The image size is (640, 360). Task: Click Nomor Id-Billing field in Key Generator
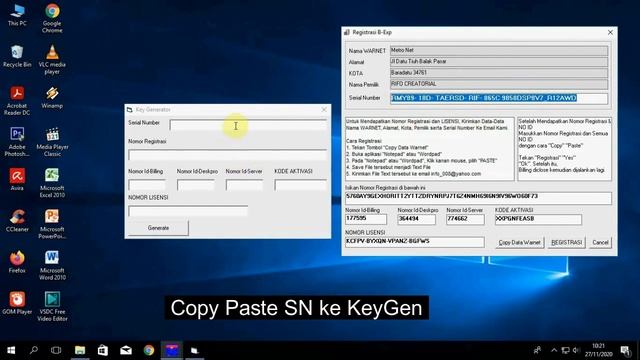pos(147,185)
